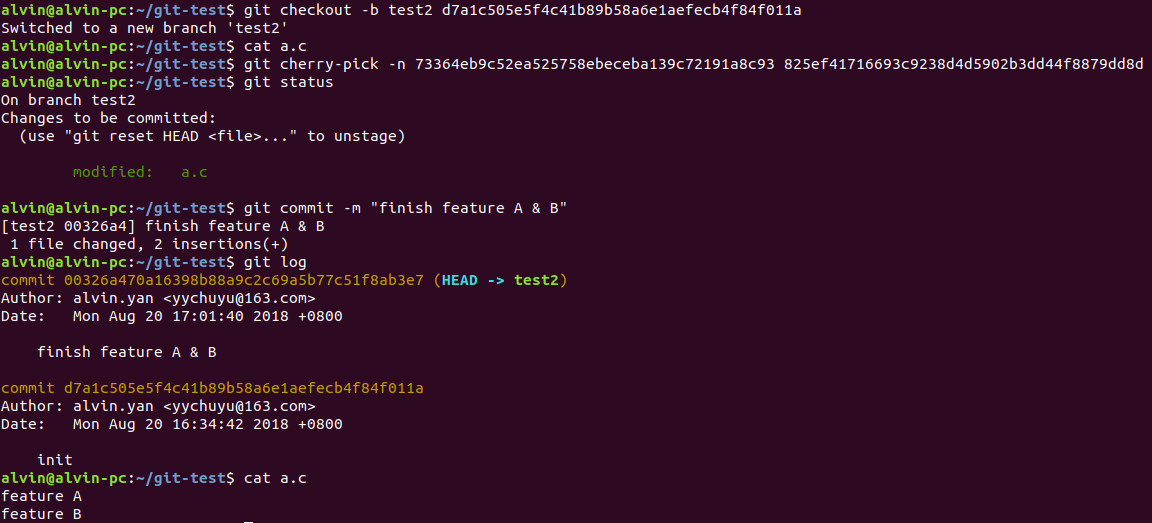Click the yellow commit hash line starting d7a1c505
This screenshot has height=523, width=1152.
point(212,388)
